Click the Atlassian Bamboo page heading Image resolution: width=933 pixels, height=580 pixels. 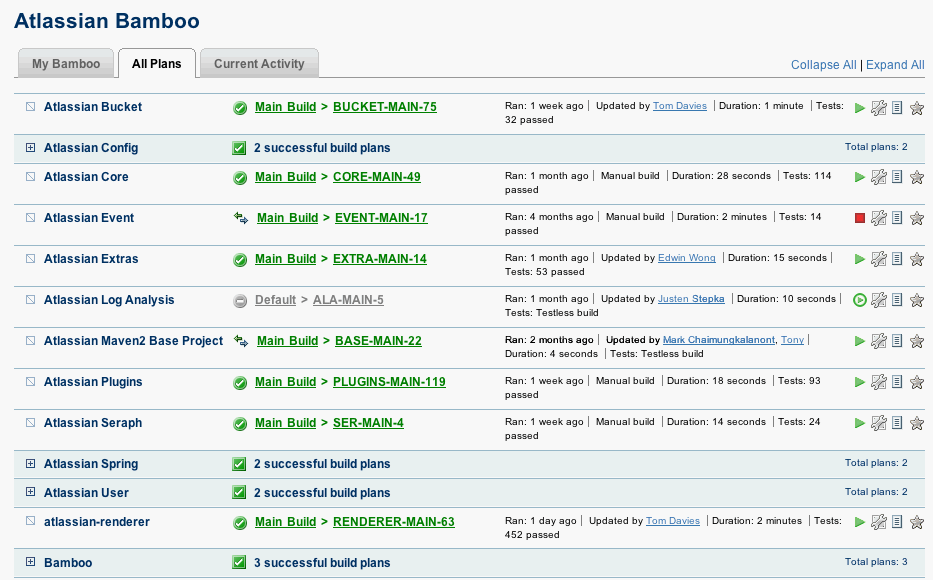point(107,21)
